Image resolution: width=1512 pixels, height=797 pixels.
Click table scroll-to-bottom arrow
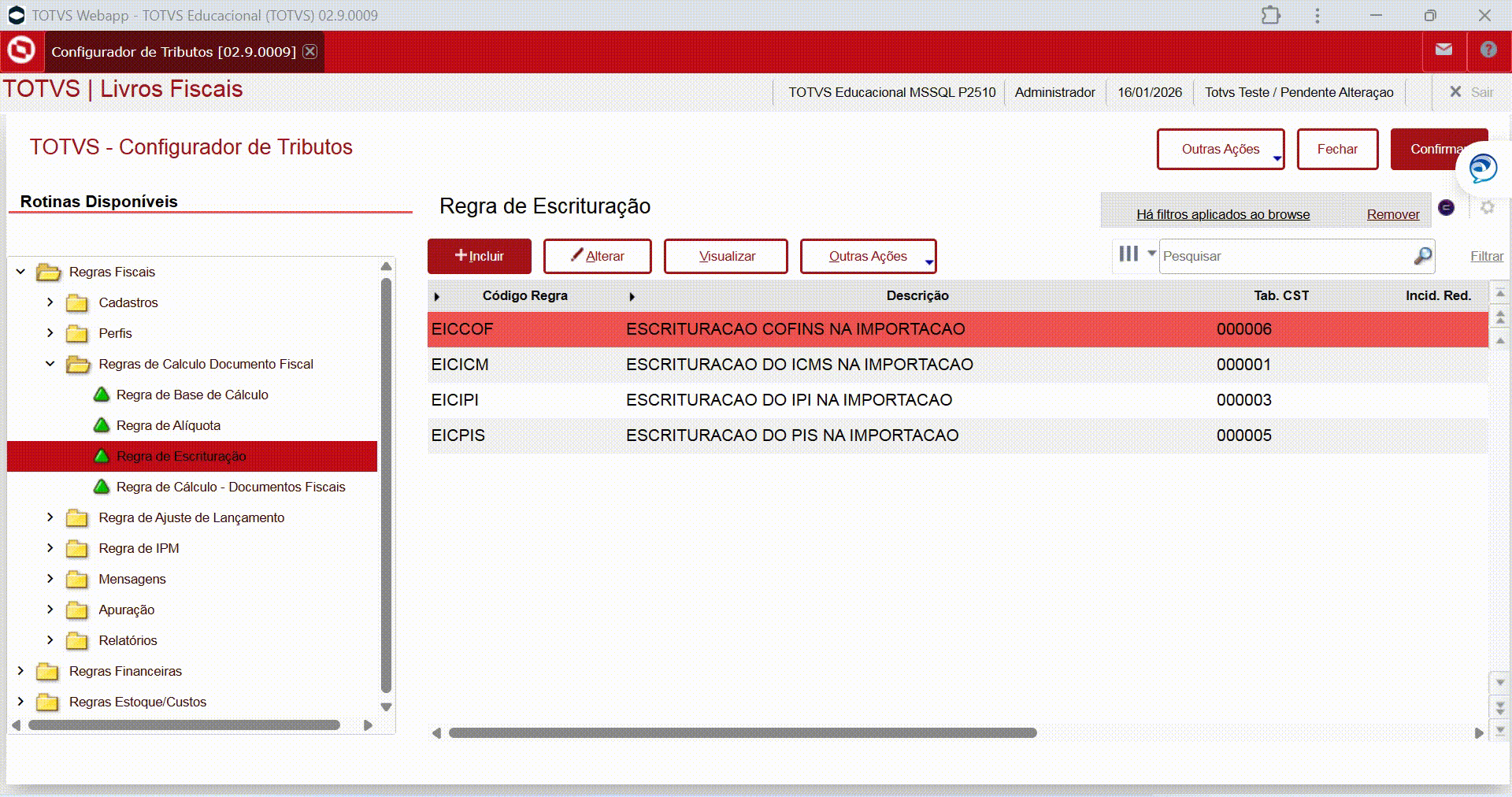pyautogui.click(x=1500, y=730)
